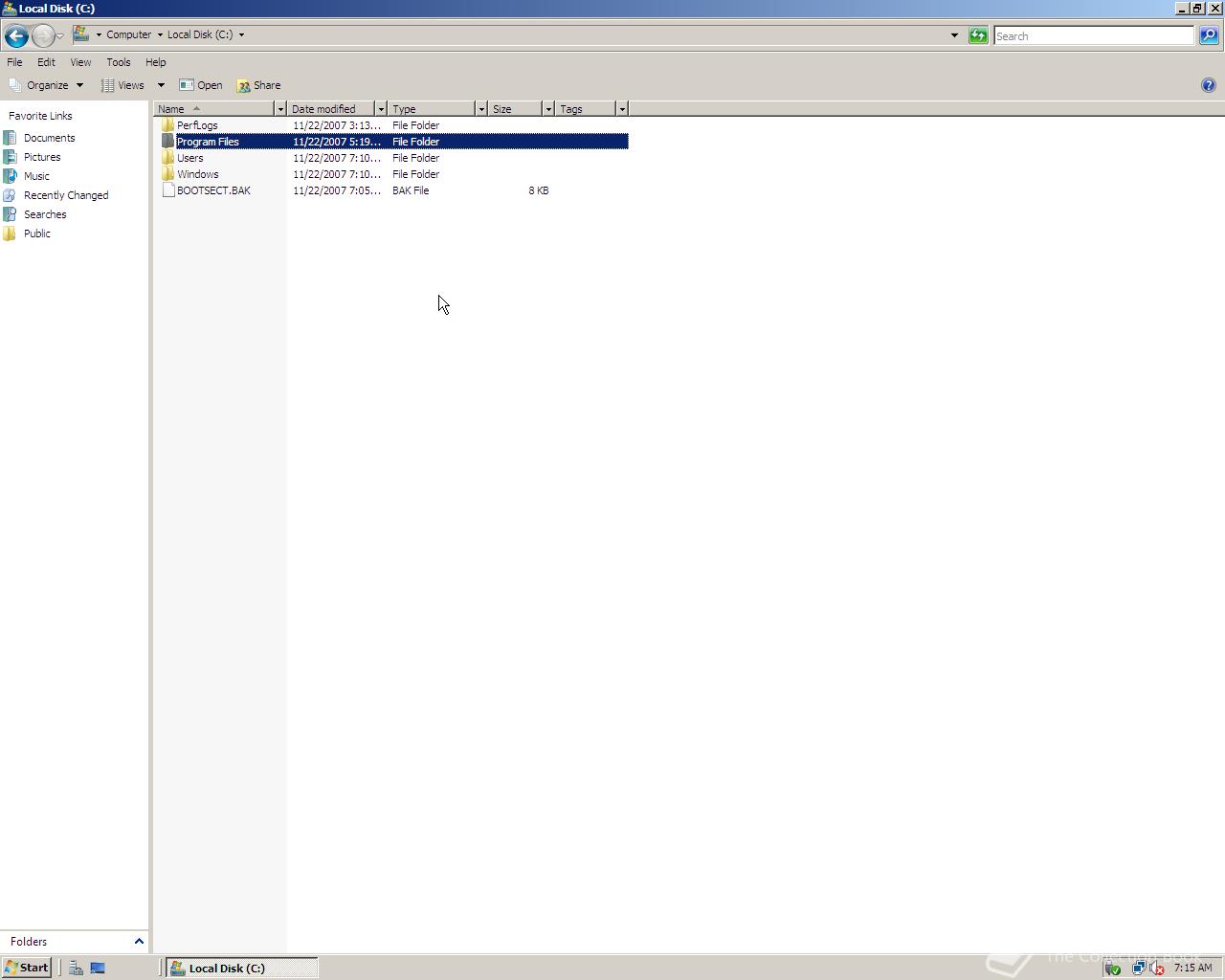Click Local Disk (C:) taskbar button
The width and height of the screenshot is (1225, 980).
click(242, 968)
